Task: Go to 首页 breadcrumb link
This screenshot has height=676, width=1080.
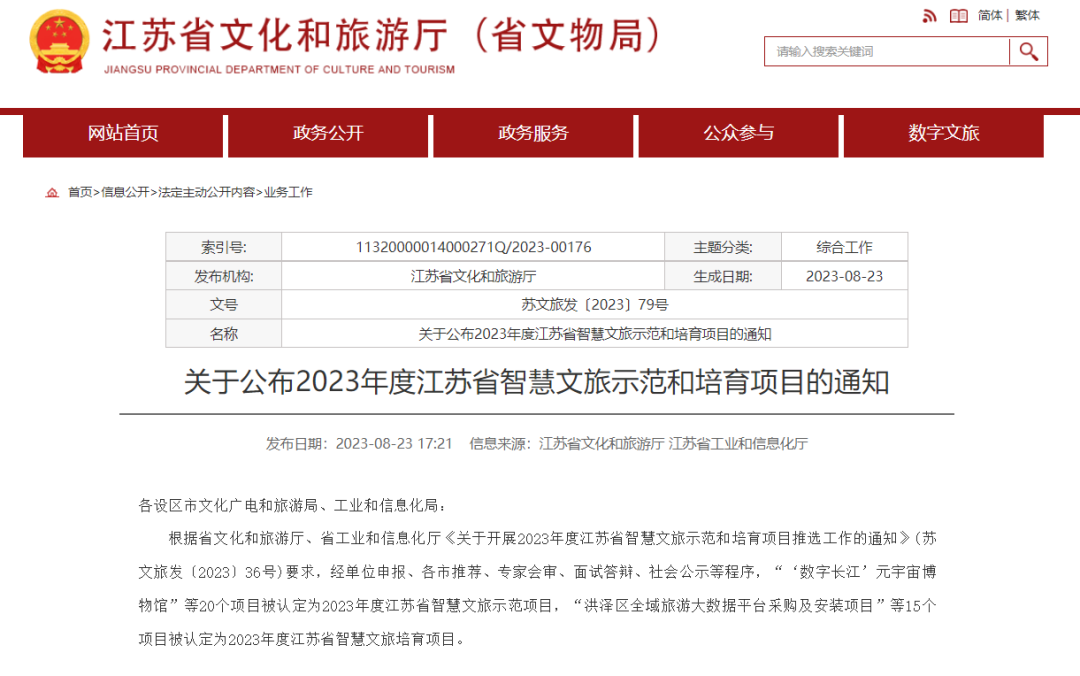Action: [x=80, y=192]
